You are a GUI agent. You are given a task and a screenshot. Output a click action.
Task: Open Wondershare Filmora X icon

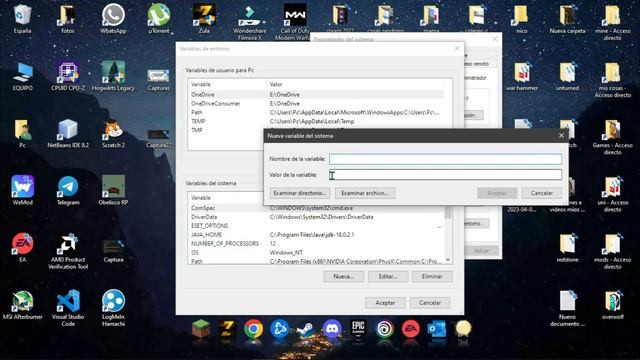[249, 22]
